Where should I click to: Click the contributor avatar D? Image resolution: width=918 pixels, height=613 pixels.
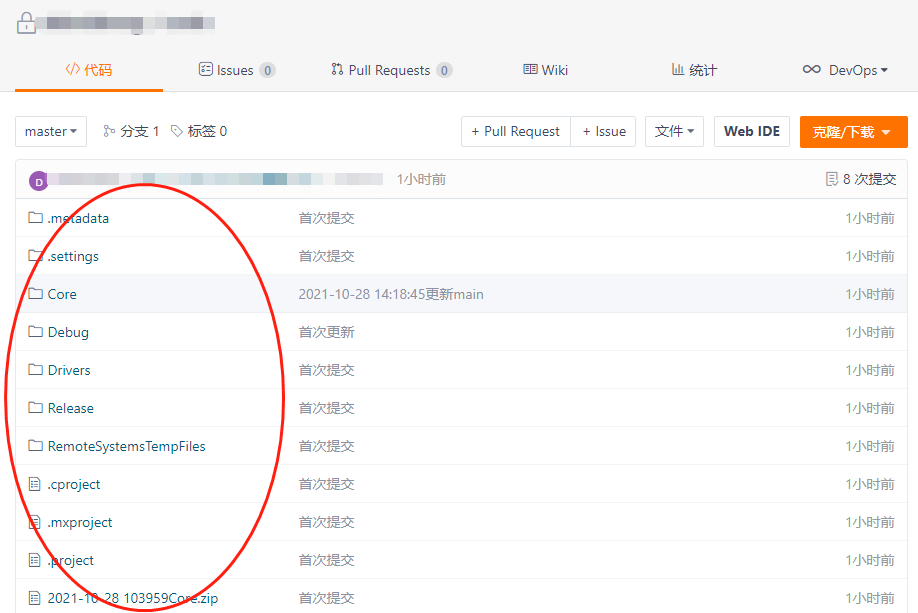[x=38, y=179]
